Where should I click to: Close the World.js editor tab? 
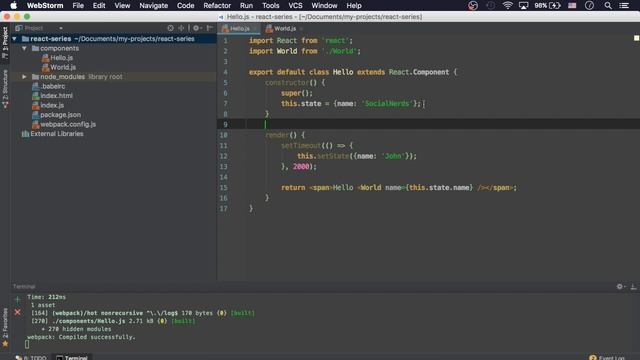301,29
